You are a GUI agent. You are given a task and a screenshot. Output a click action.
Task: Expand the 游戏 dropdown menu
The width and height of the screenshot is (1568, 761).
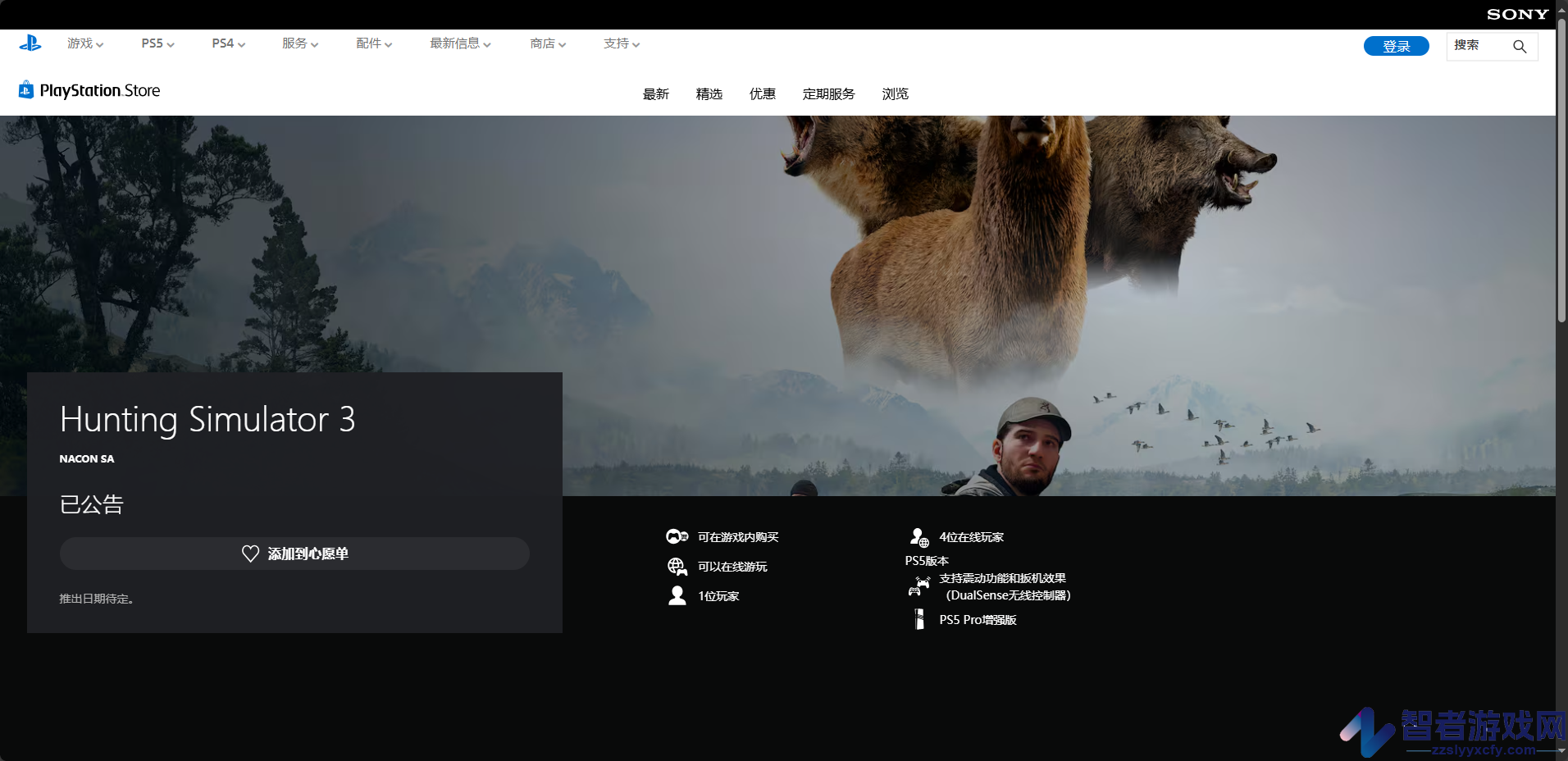pyautogui.click(x=85, y=43)
